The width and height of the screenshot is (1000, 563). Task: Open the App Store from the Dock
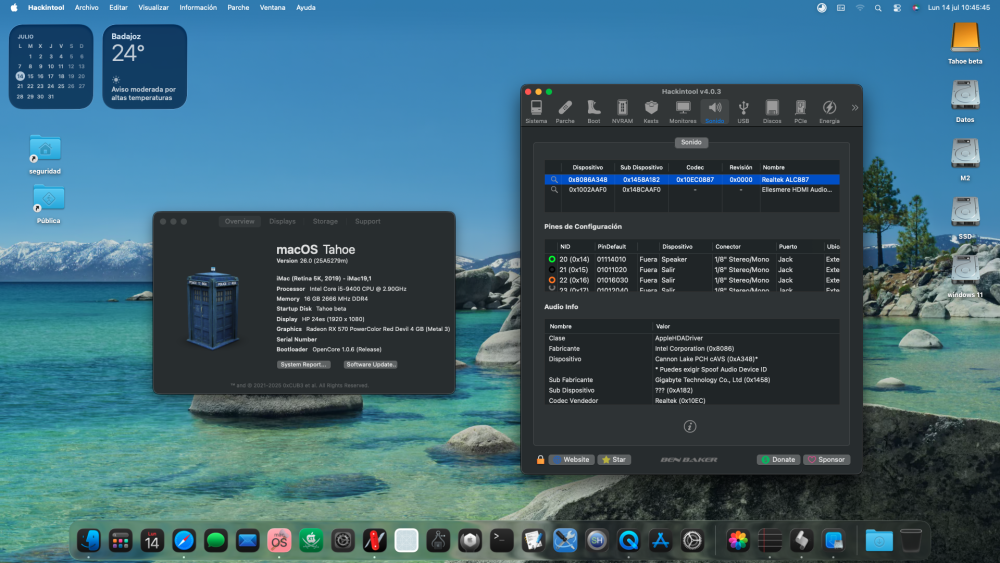coord(660,541)
